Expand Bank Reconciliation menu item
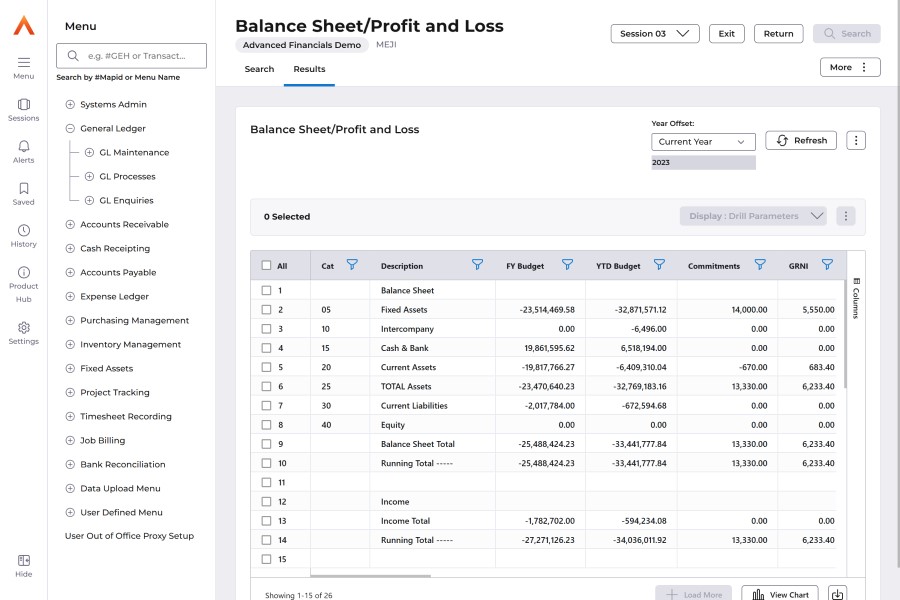This screenshot has width=900, height=600. pos(70,464)
